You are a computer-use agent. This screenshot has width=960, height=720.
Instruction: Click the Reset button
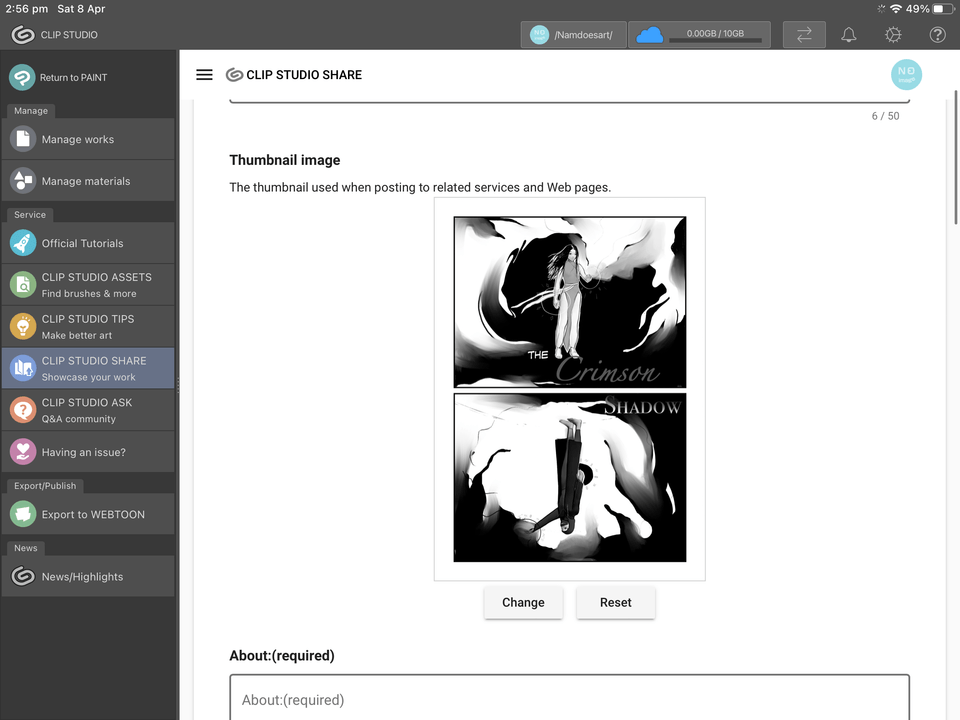click(x=615, y=602)
